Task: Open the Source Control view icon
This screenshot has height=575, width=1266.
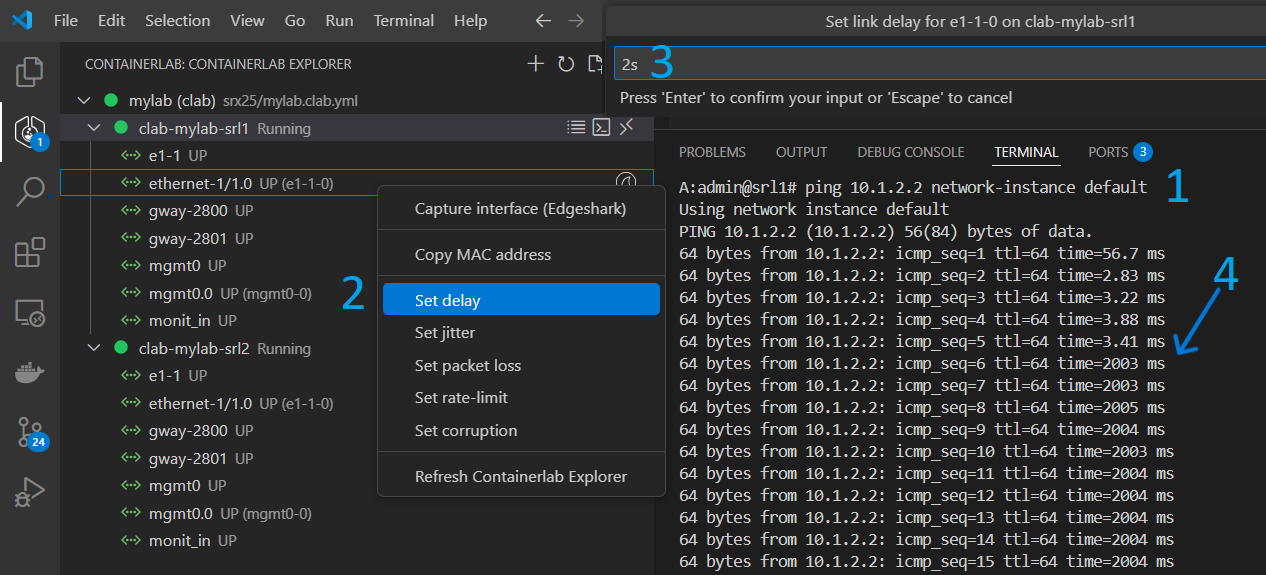Action: [x=30, y=433]
